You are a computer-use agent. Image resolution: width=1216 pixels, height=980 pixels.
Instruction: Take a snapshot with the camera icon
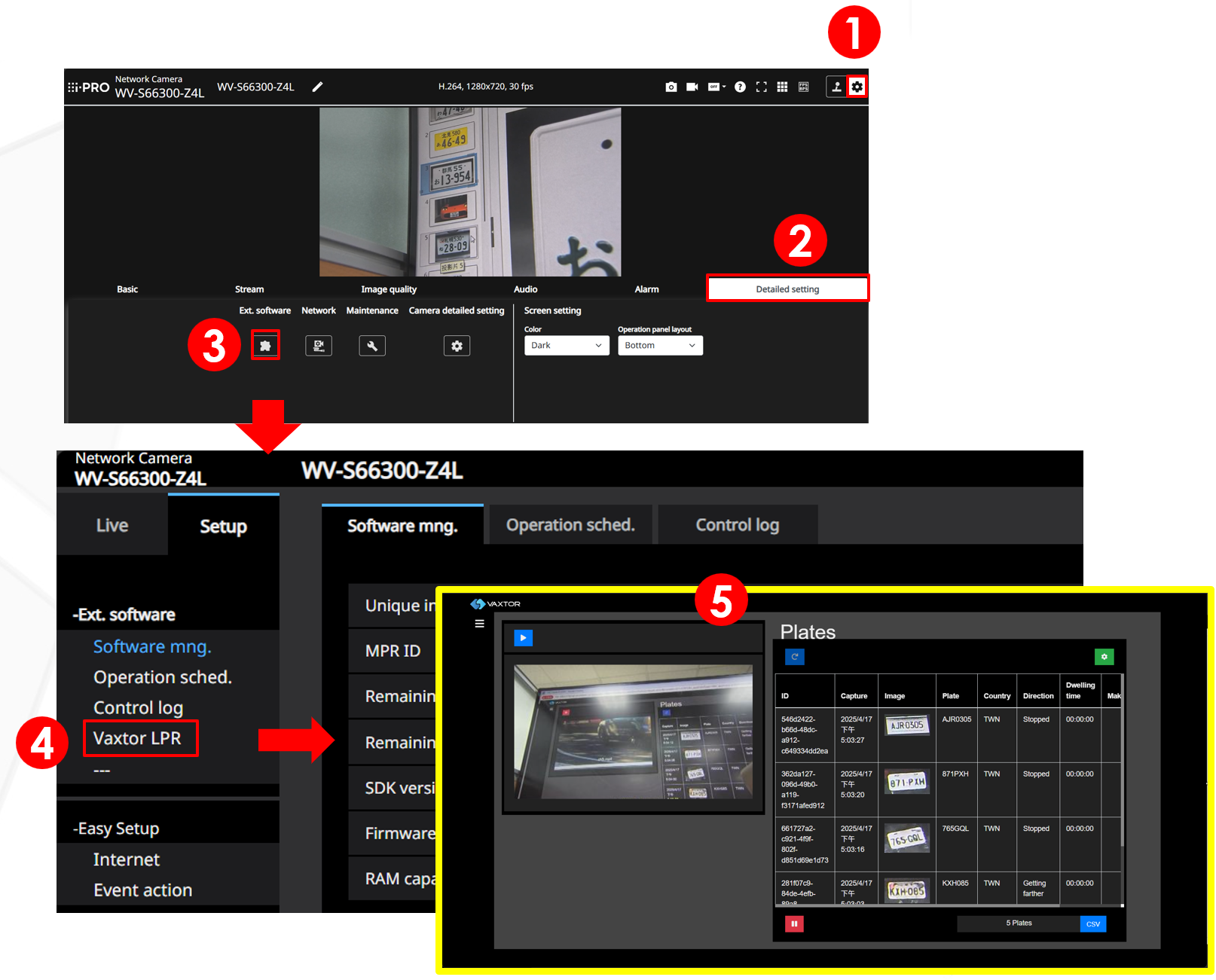(x=671, y=87)
